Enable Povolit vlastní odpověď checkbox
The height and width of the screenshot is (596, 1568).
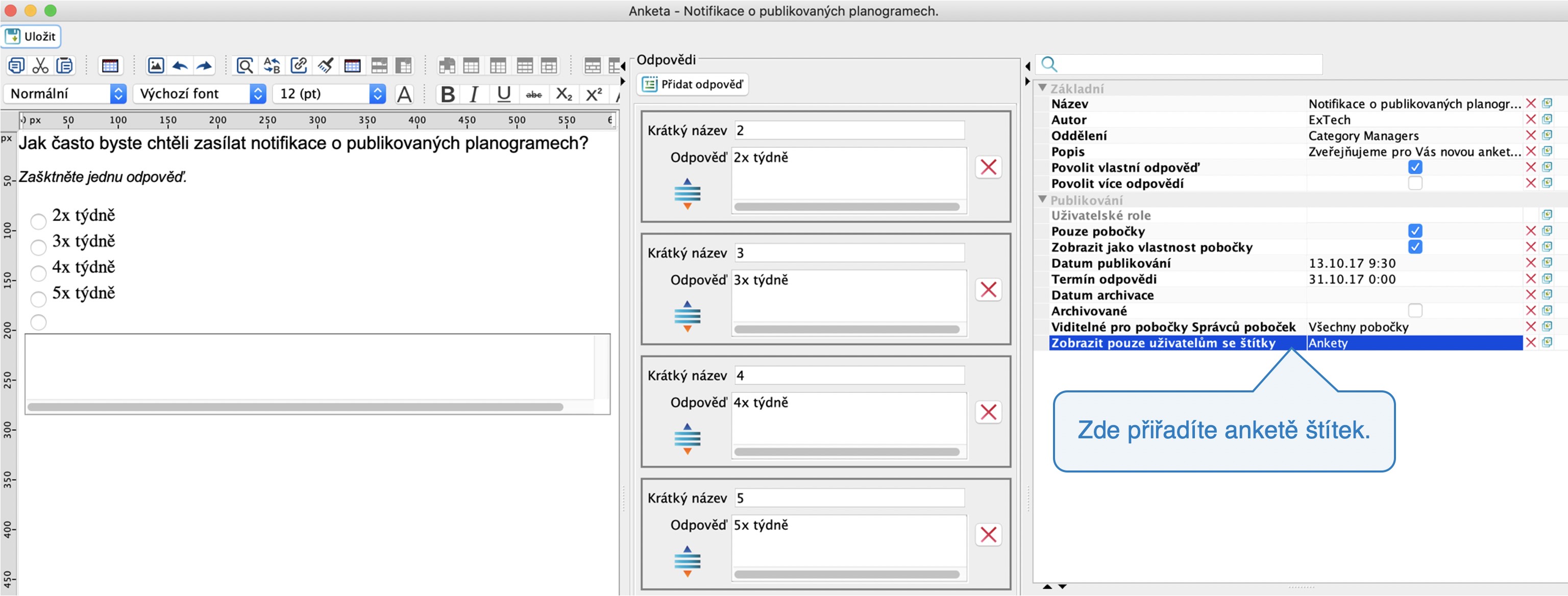1415,167
